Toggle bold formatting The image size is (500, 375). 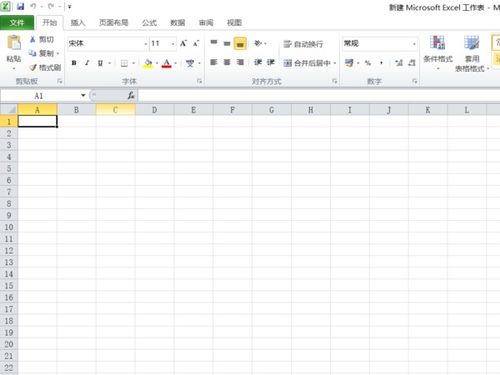[x=74, y=63]
